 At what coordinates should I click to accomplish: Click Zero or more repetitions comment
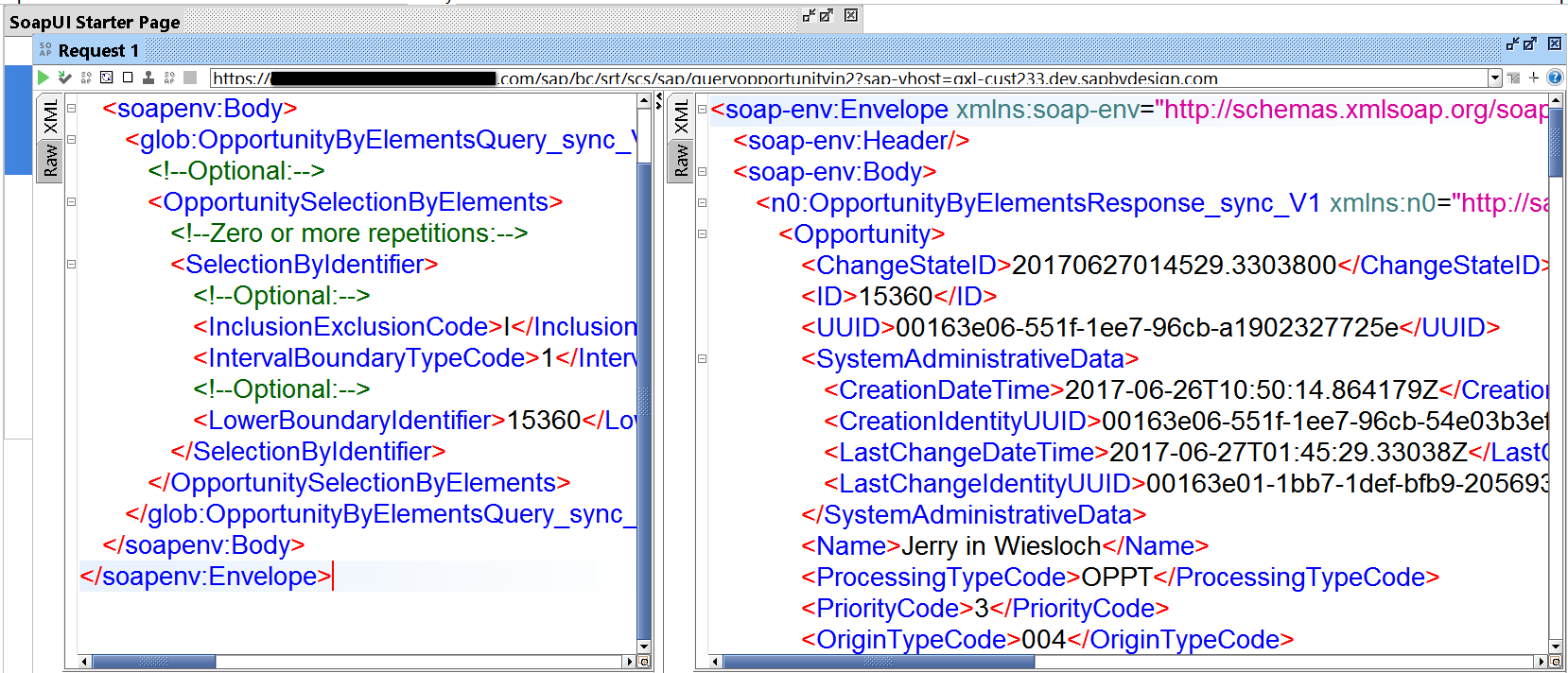[x=349, y=233]
